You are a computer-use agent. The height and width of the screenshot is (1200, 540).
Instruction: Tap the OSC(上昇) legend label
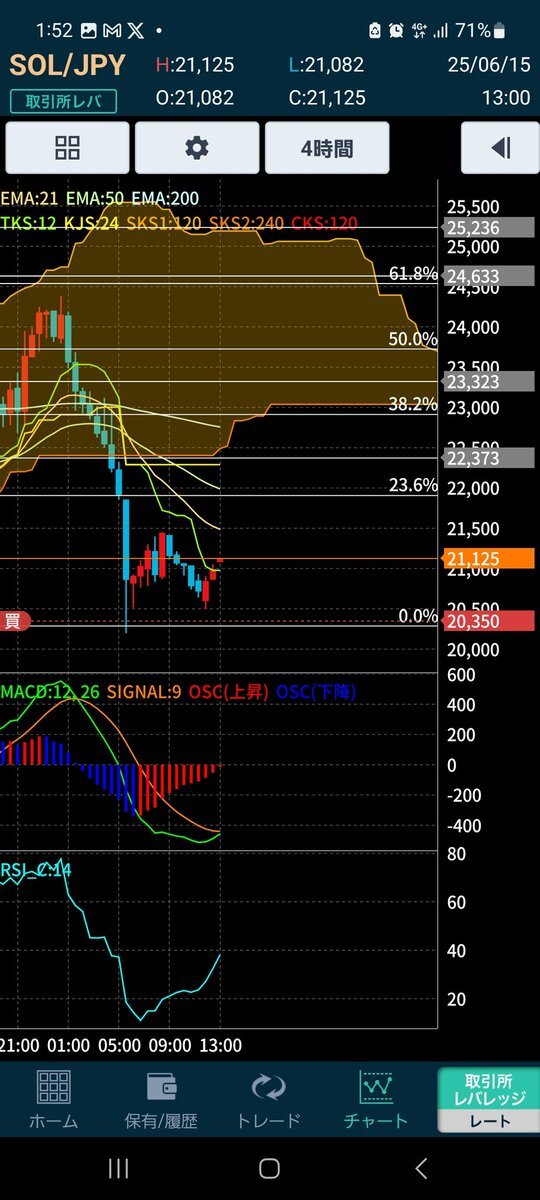[x=230, y=692]
